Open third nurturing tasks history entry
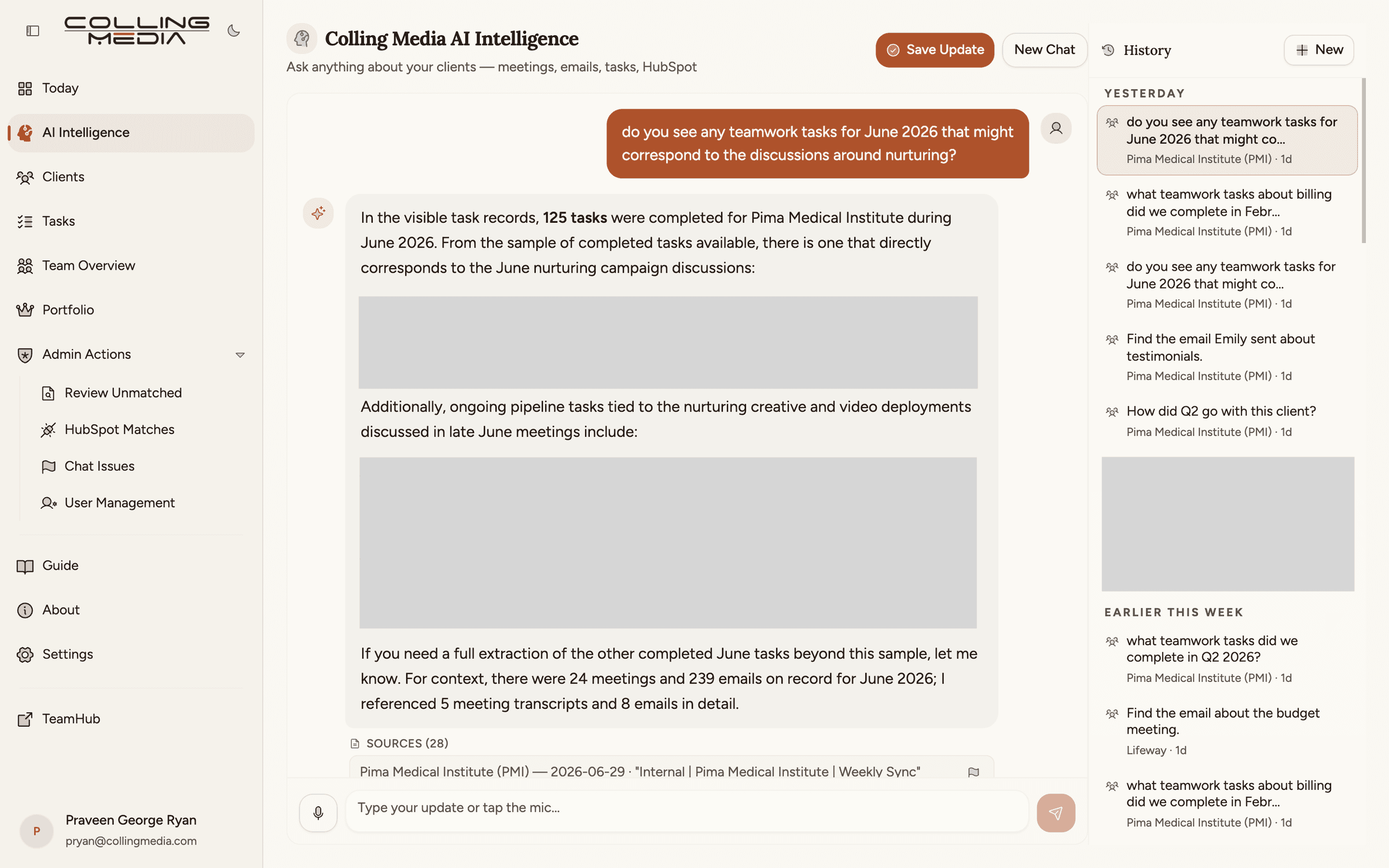Image resolution: width=1389 pixels, height=868 pixels. [x=1227, y=285]
